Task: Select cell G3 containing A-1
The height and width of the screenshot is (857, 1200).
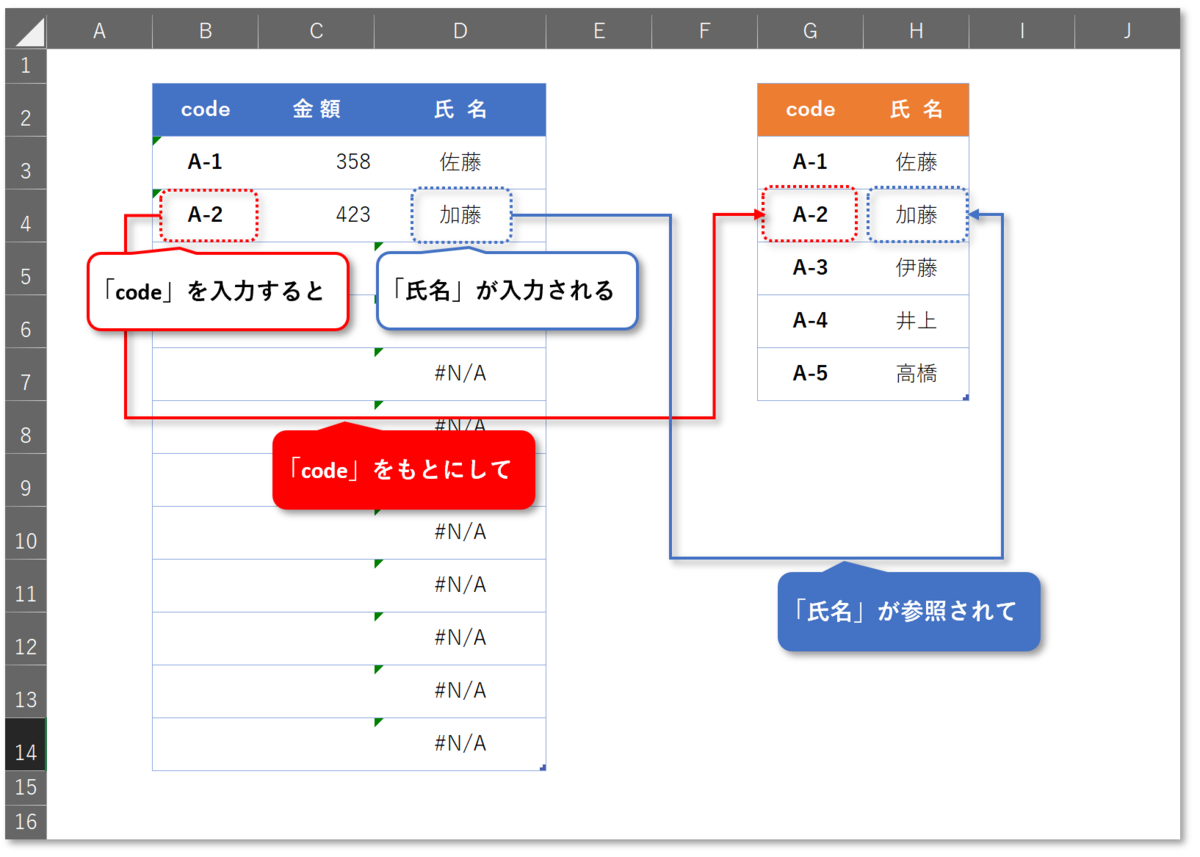Action: (x=810, y=163)
